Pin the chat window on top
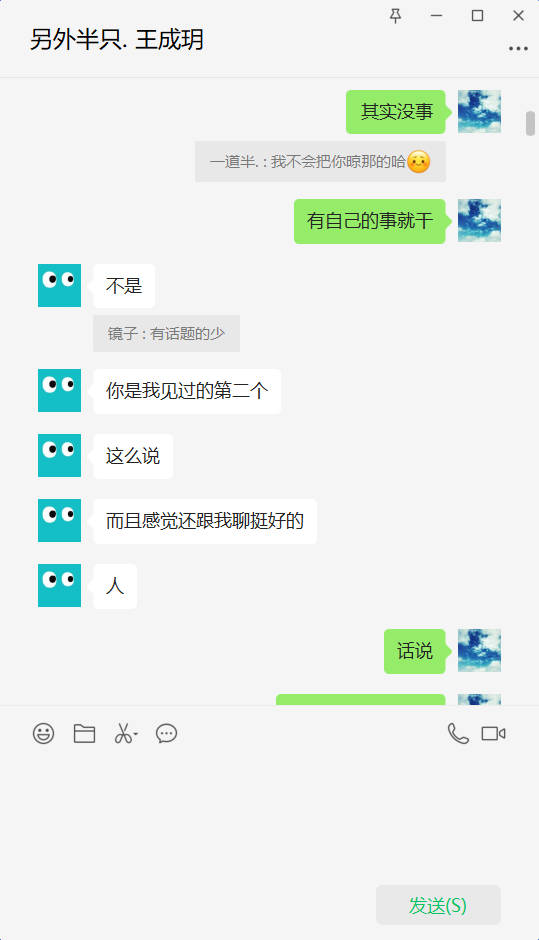 (x=395, y=16)
